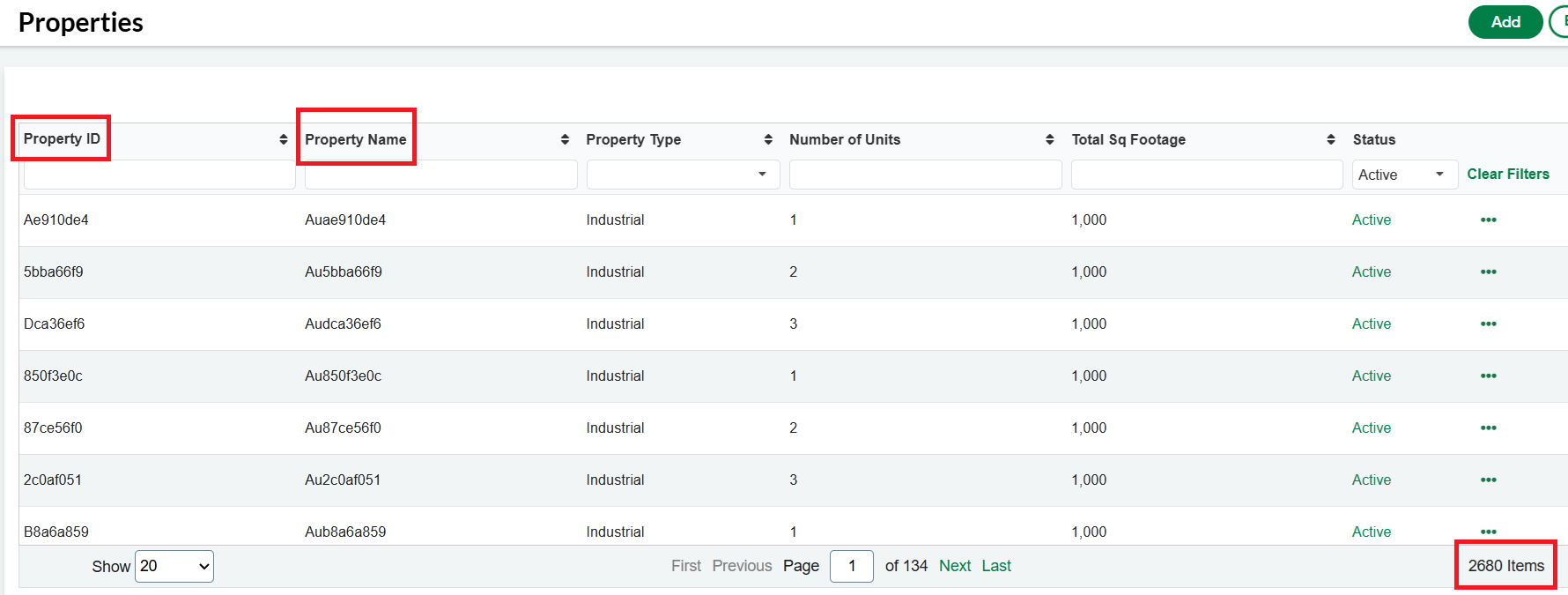1568x595 pixels.
Task: Click property name Au5bba66f9
Action: (x=344, y=271)
